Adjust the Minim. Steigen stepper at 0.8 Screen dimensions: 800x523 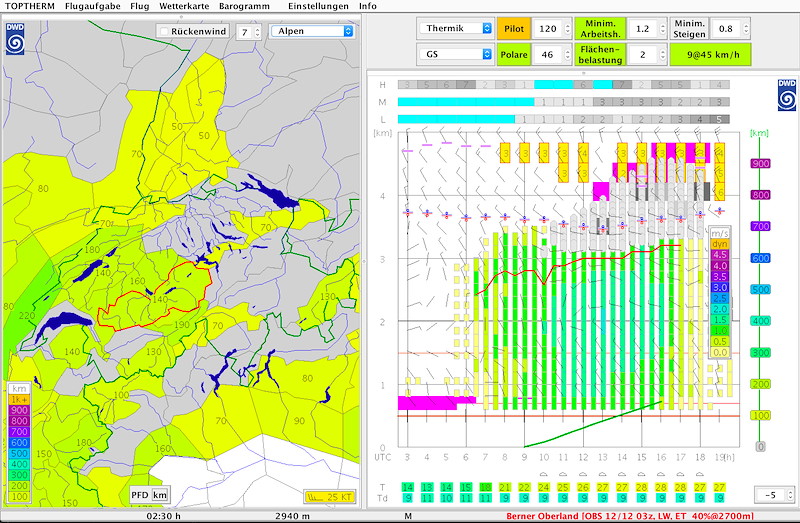[746, 29]
